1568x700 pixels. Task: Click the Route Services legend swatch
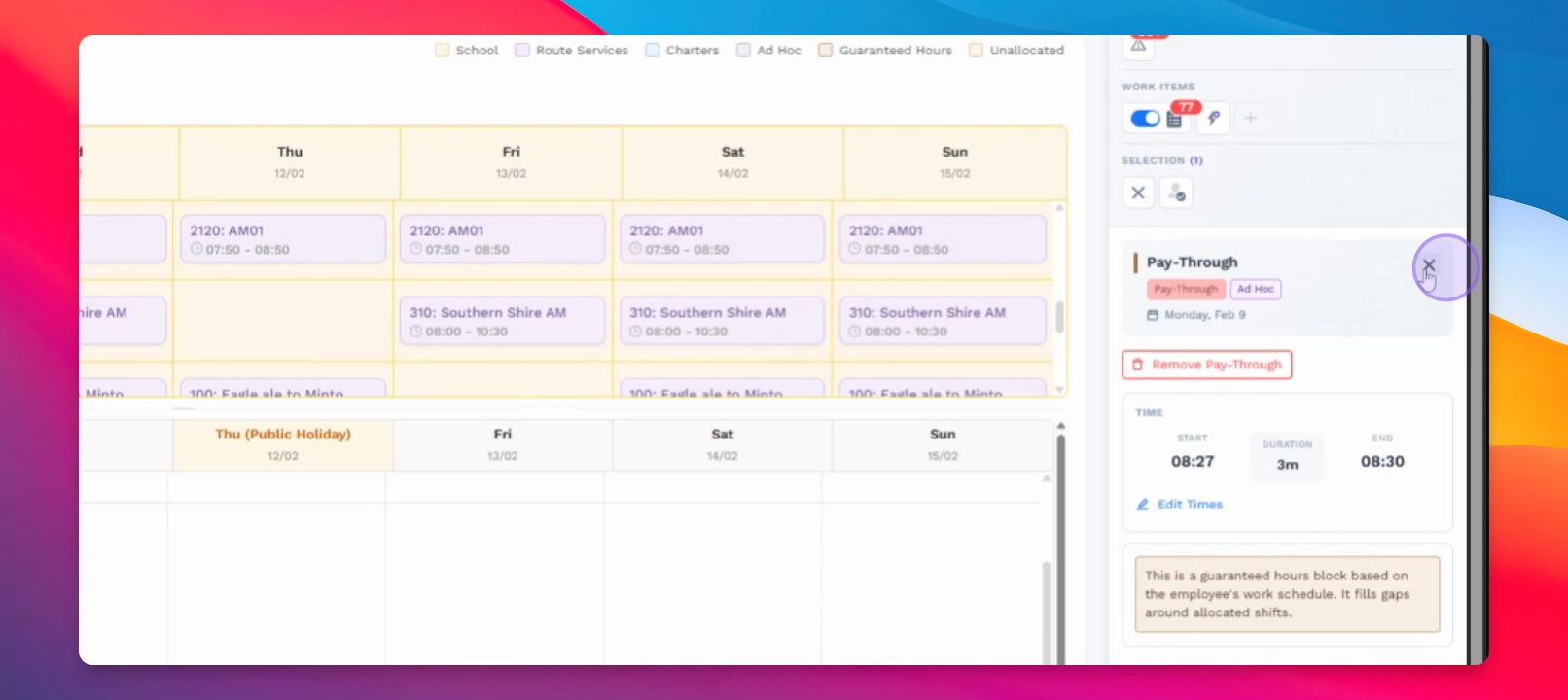click(x=522, y=50)
